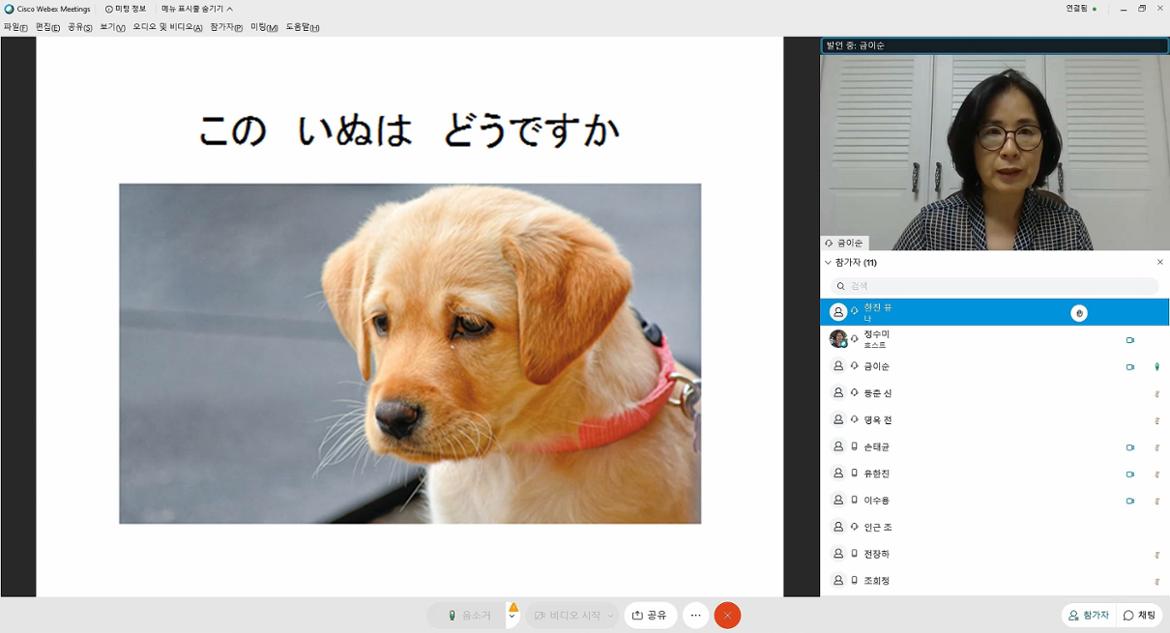Expand audio options arrow next to mute
The height and width of the screenshot is (633, 1170).
(x=512, y=616)
